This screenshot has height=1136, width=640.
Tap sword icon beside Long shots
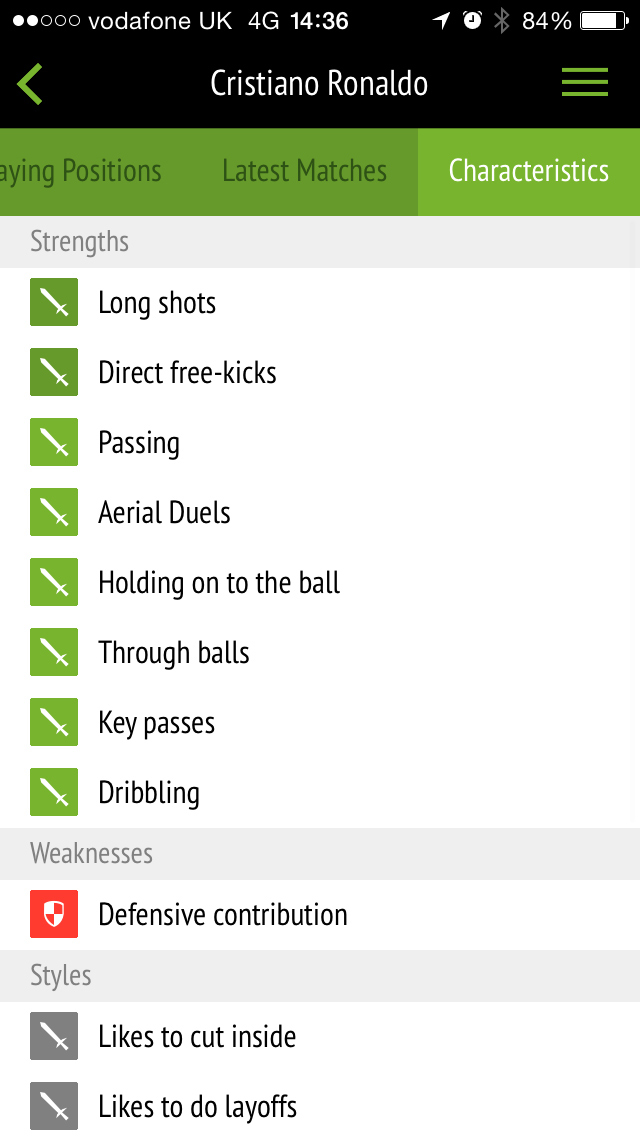tap(54, 303)
